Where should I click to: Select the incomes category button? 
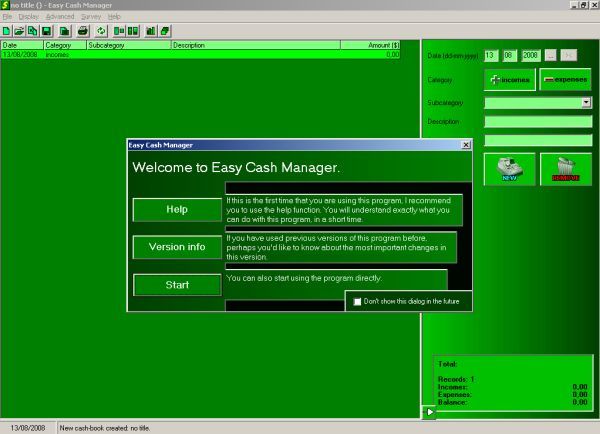coord(510,80)
